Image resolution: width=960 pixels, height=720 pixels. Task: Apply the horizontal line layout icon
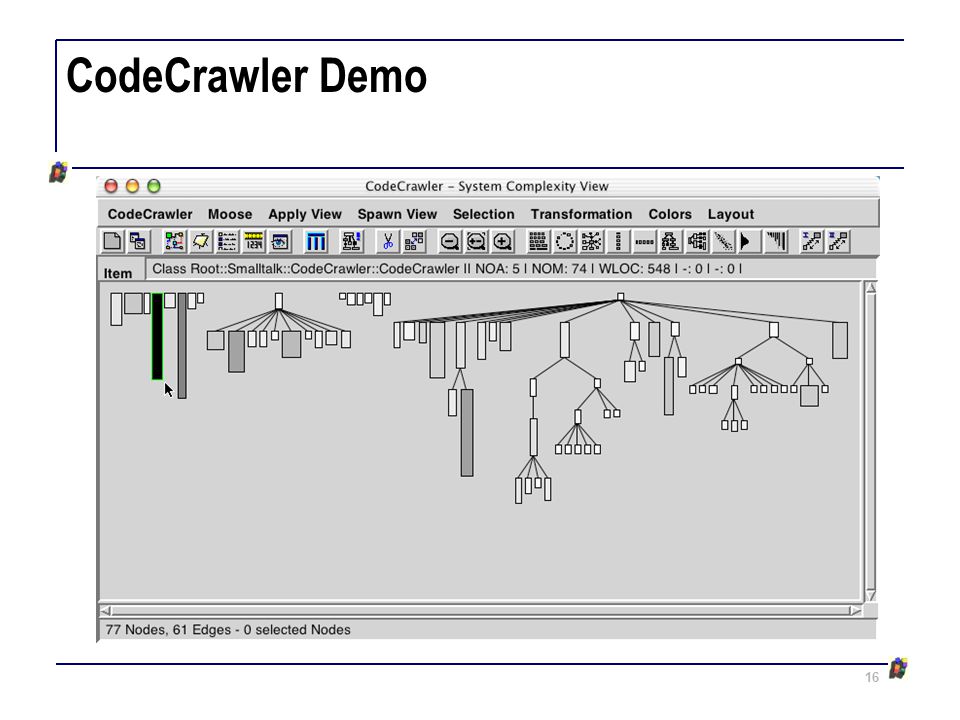click(x=644, y=241)
